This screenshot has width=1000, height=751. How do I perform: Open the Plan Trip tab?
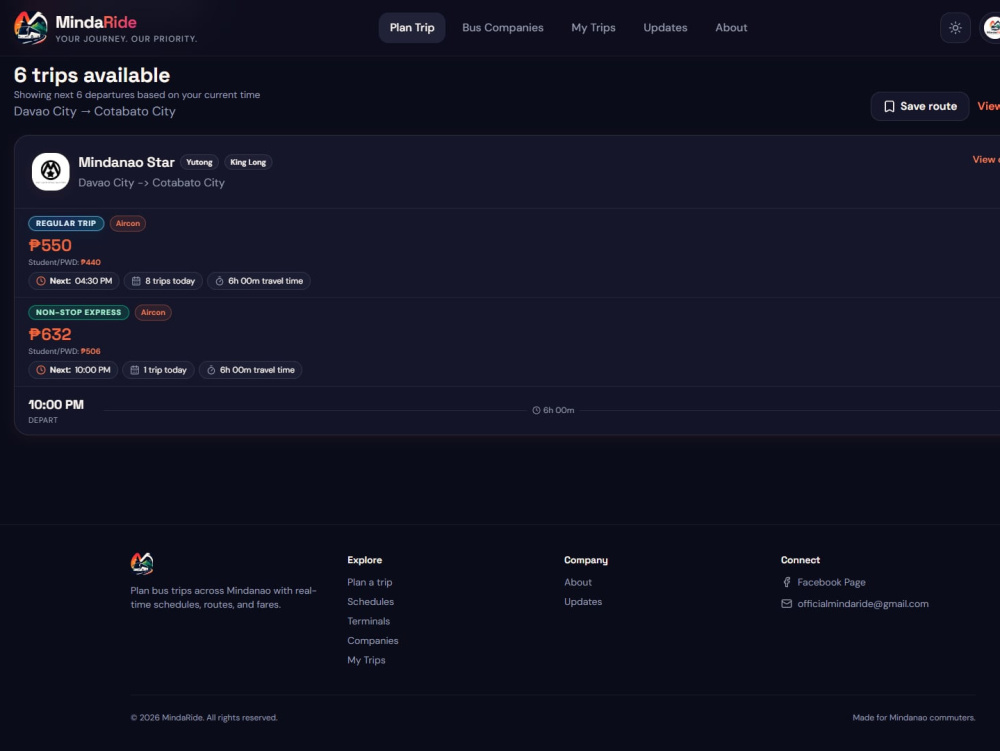(412, 27)
